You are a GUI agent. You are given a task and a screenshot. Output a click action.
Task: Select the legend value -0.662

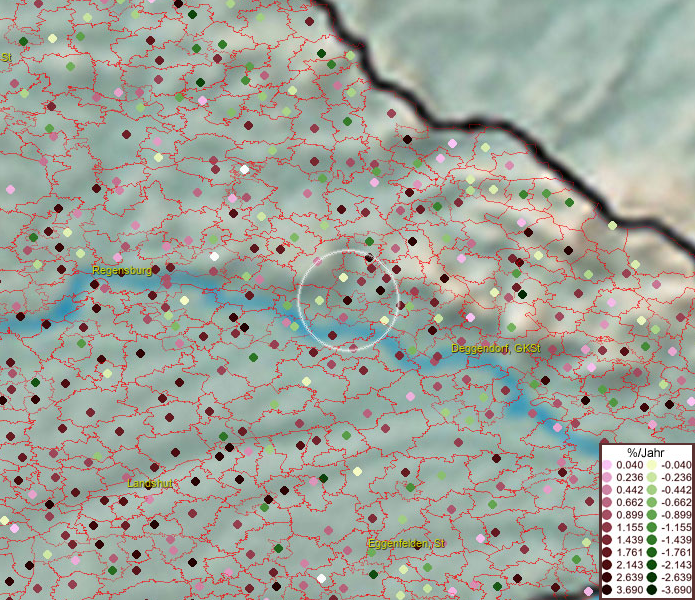click(x=676, y=502)
